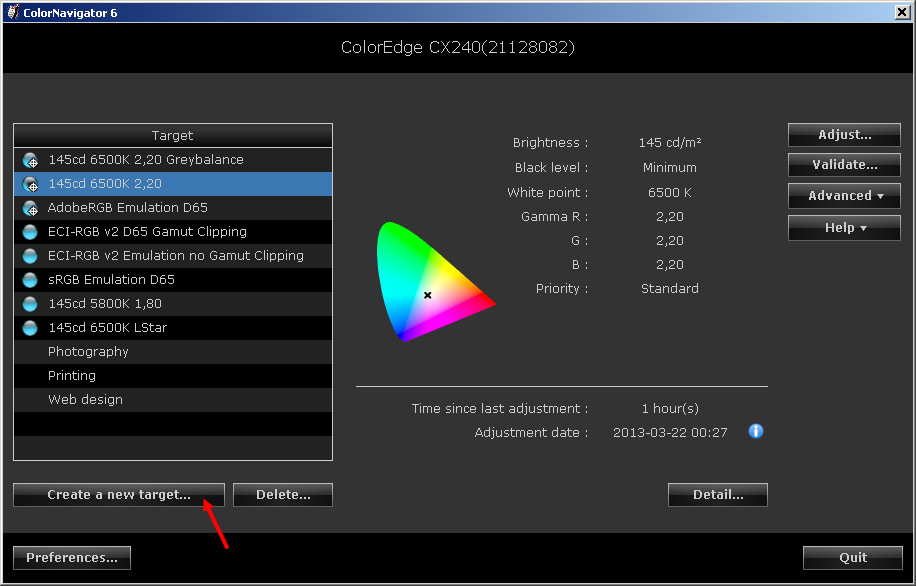Click the calibrated icon of 145cd 6500K 2,20 Greybalance
The image size is (916, 586).
[30, 159]
